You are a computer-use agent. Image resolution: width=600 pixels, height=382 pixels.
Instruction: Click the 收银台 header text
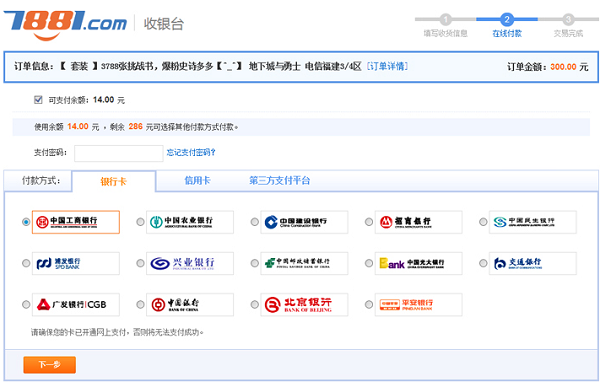click(x=164, y=24)
